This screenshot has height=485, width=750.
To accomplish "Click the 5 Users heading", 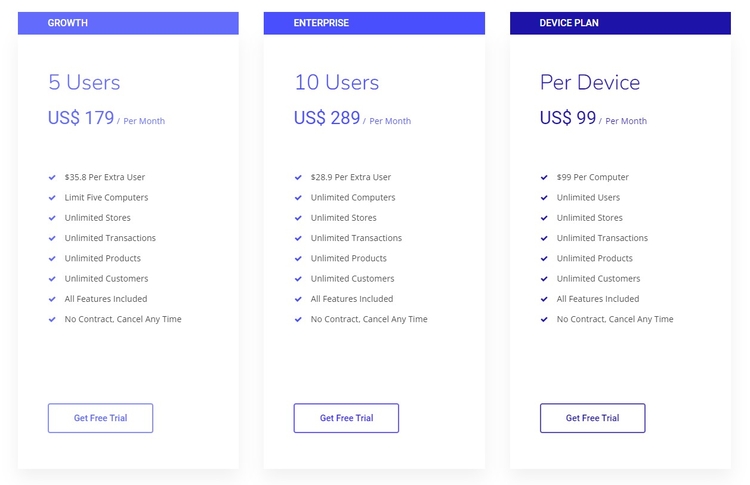I will (x=84, y=83).
